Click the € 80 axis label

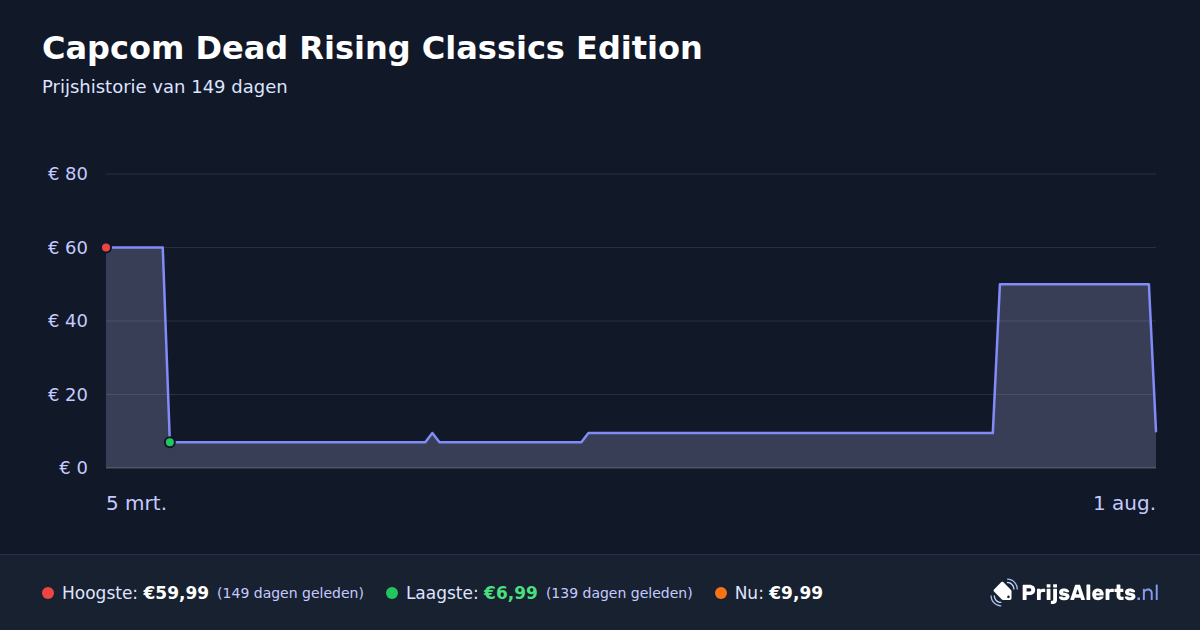[68, 174]
